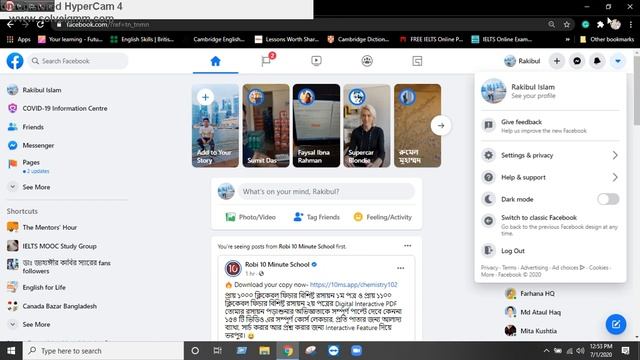640x360 pixels.
Task: Select Give feedback menu item
Action: click(x=550, y=126)
